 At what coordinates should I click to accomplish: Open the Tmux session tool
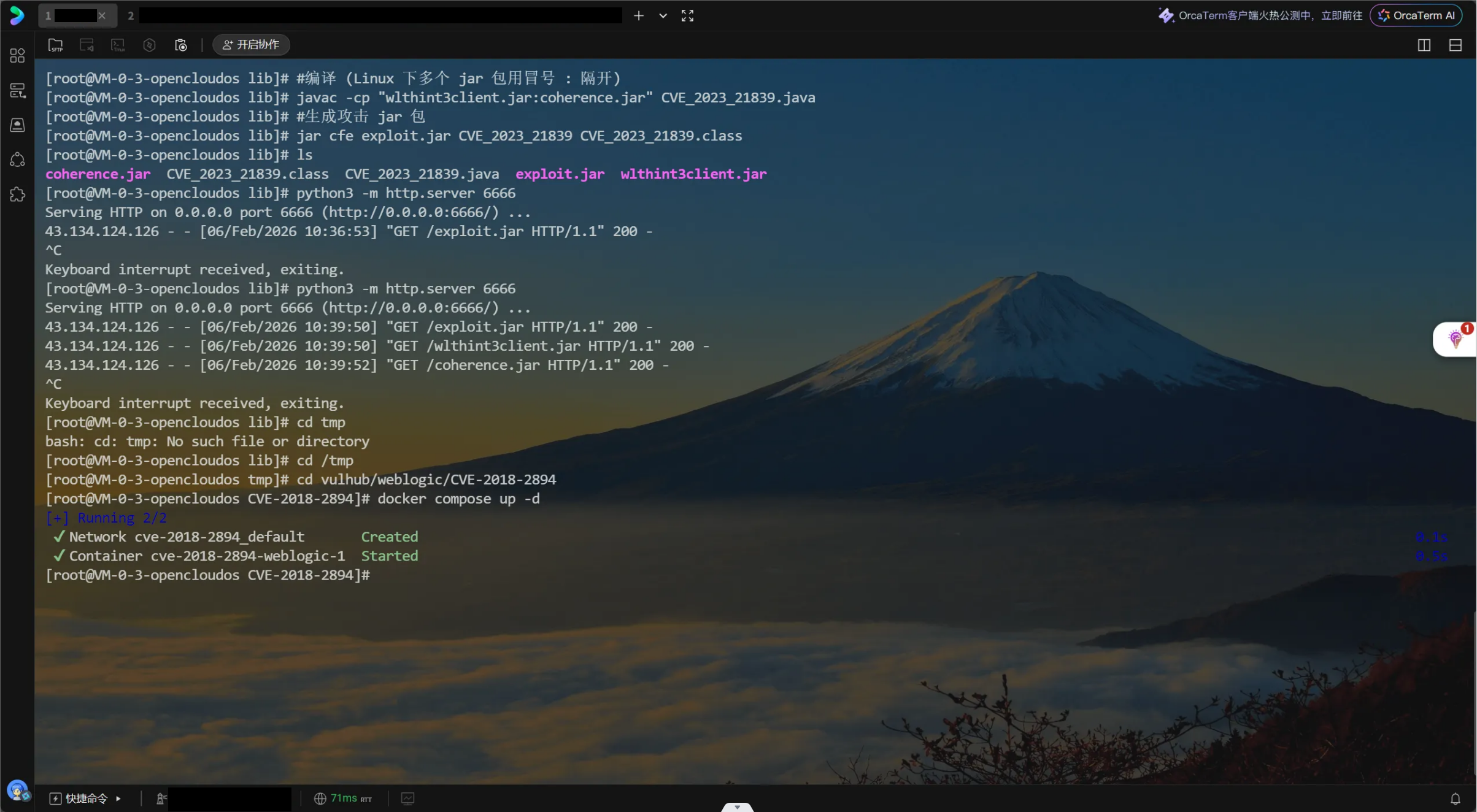[118, 45]
